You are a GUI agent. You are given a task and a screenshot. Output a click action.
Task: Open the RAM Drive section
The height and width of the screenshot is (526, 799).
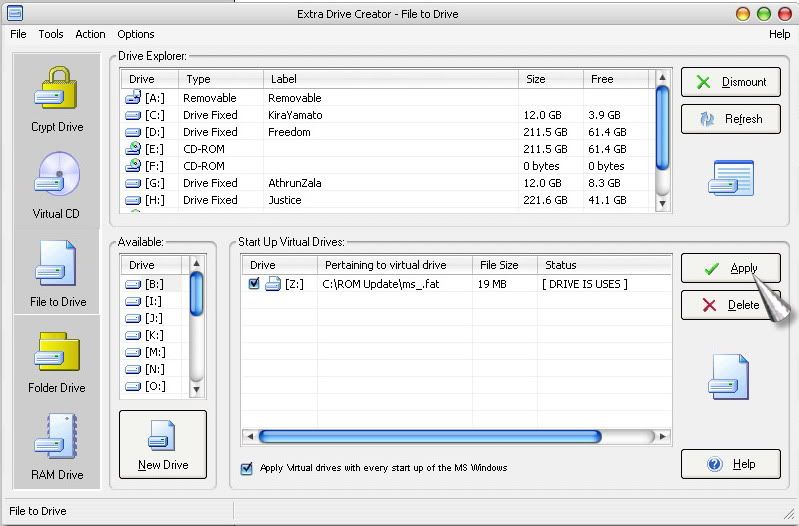57,445
